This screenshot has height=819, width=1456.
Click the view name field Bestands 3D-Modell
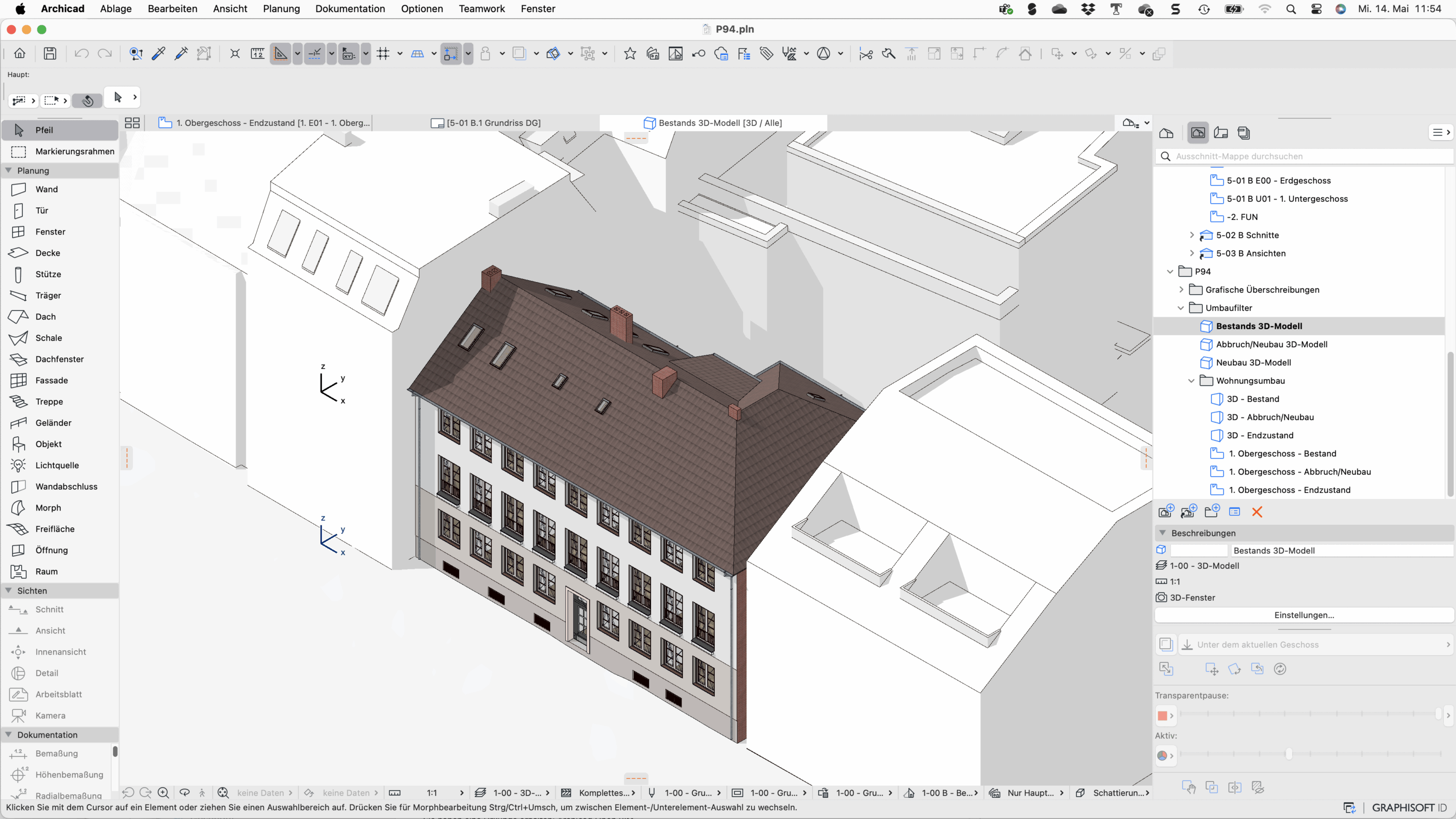(x=1342, y=551)
